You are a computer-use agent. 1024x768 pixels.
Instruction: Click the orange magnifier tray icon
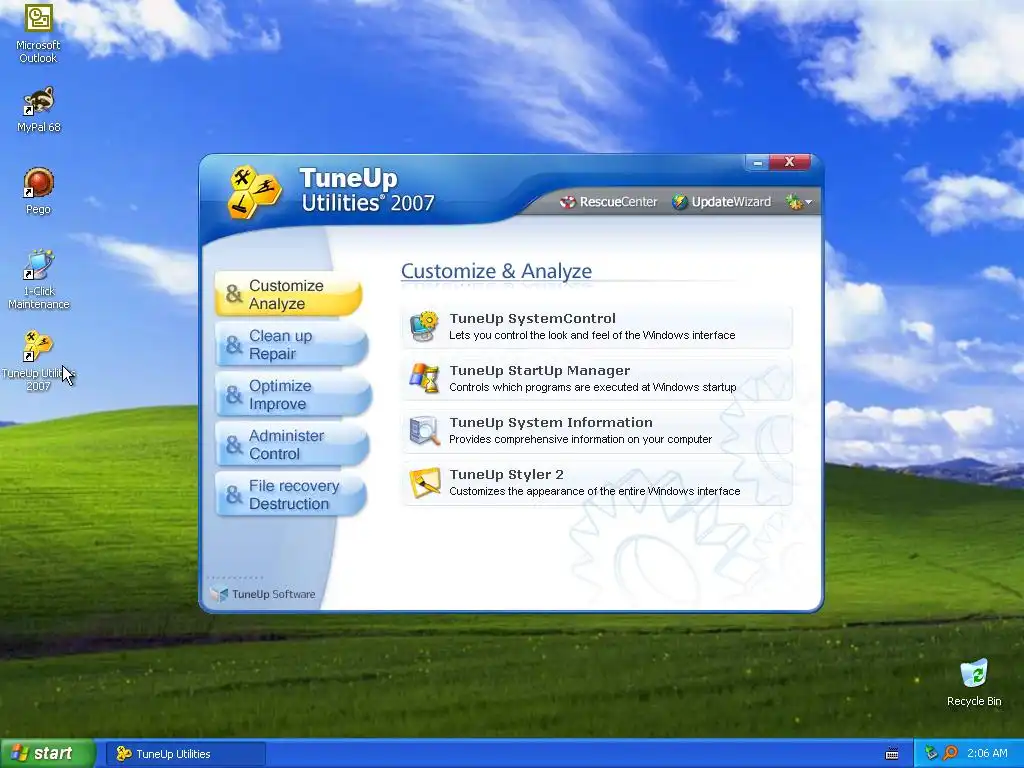pos(950,753)
